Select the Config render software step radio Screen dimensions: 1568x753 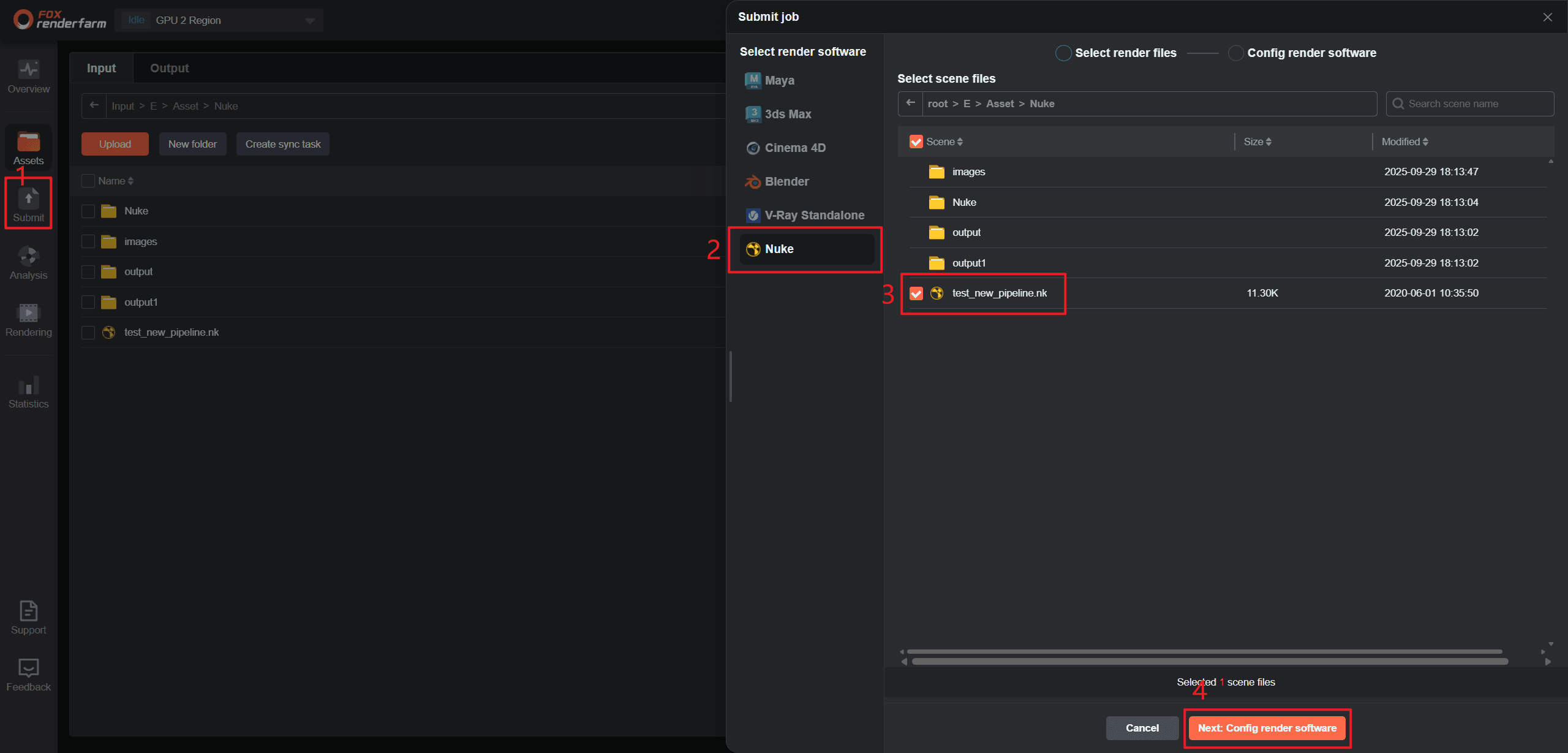(1235, 53)
